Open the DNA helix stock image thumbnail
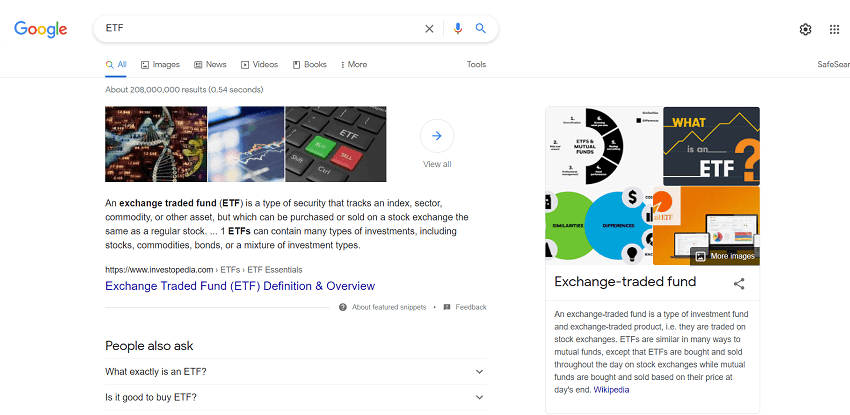The image size is (850, 415). click(156, 144)
